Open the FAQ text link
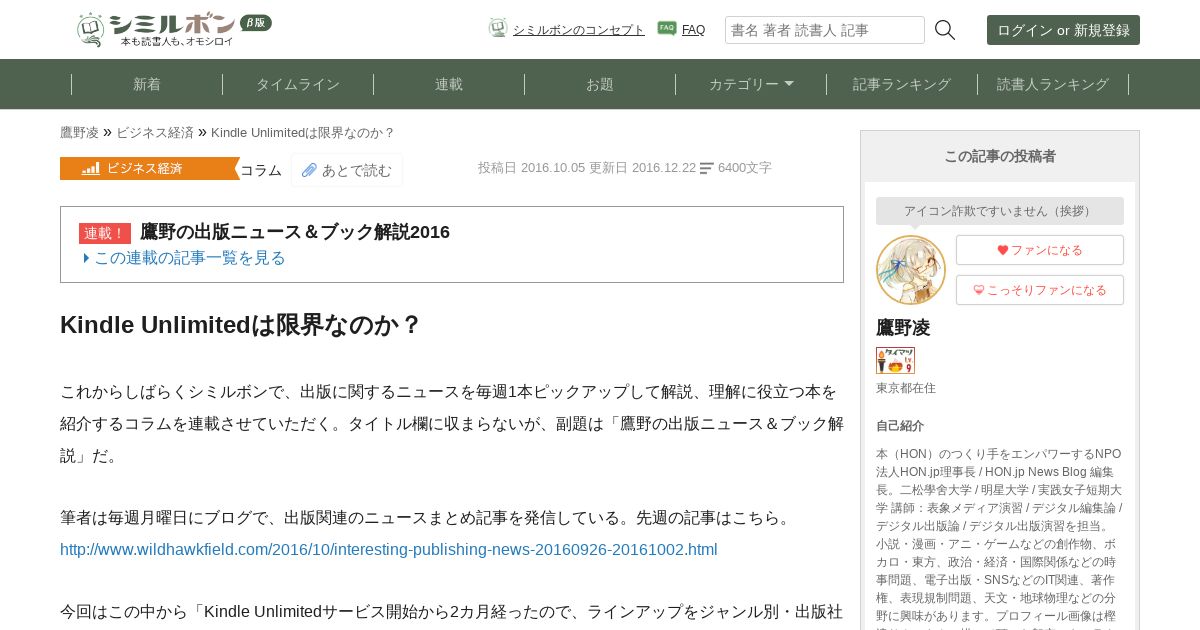This screenshot has width=1200, height=630. coord(693,30)
